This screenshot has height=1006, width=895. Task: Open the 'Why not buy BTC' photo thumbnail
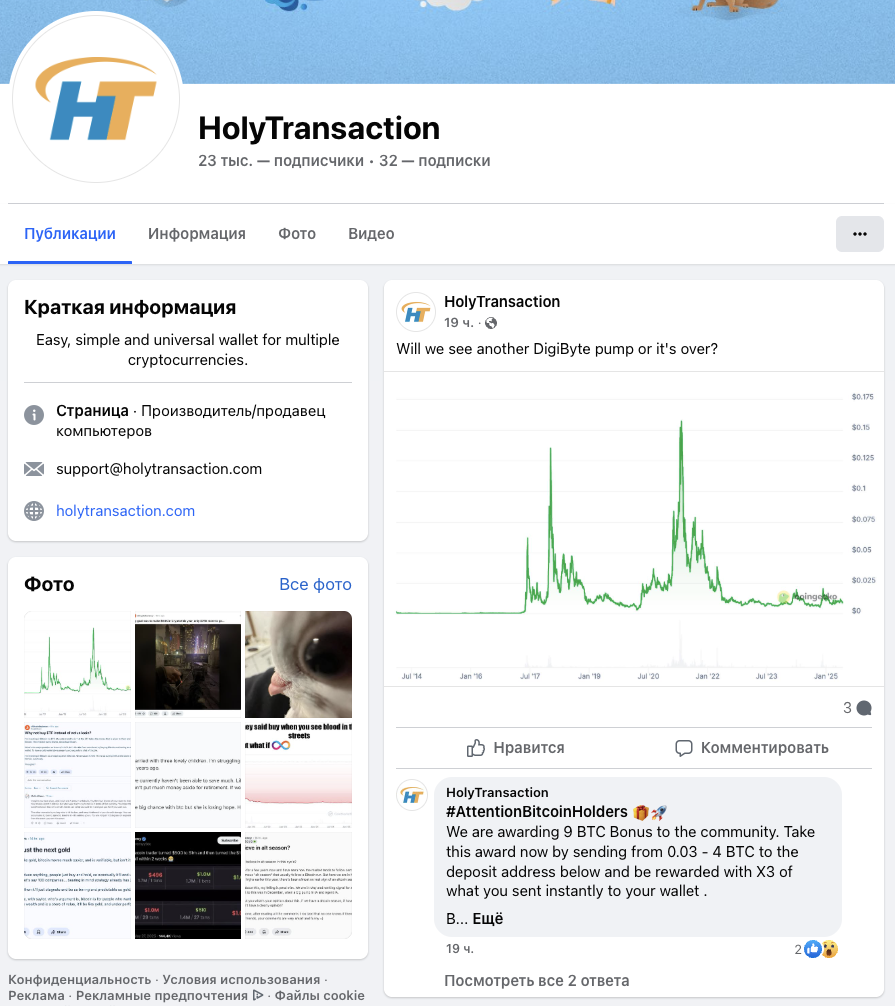(x=78, y=775)
